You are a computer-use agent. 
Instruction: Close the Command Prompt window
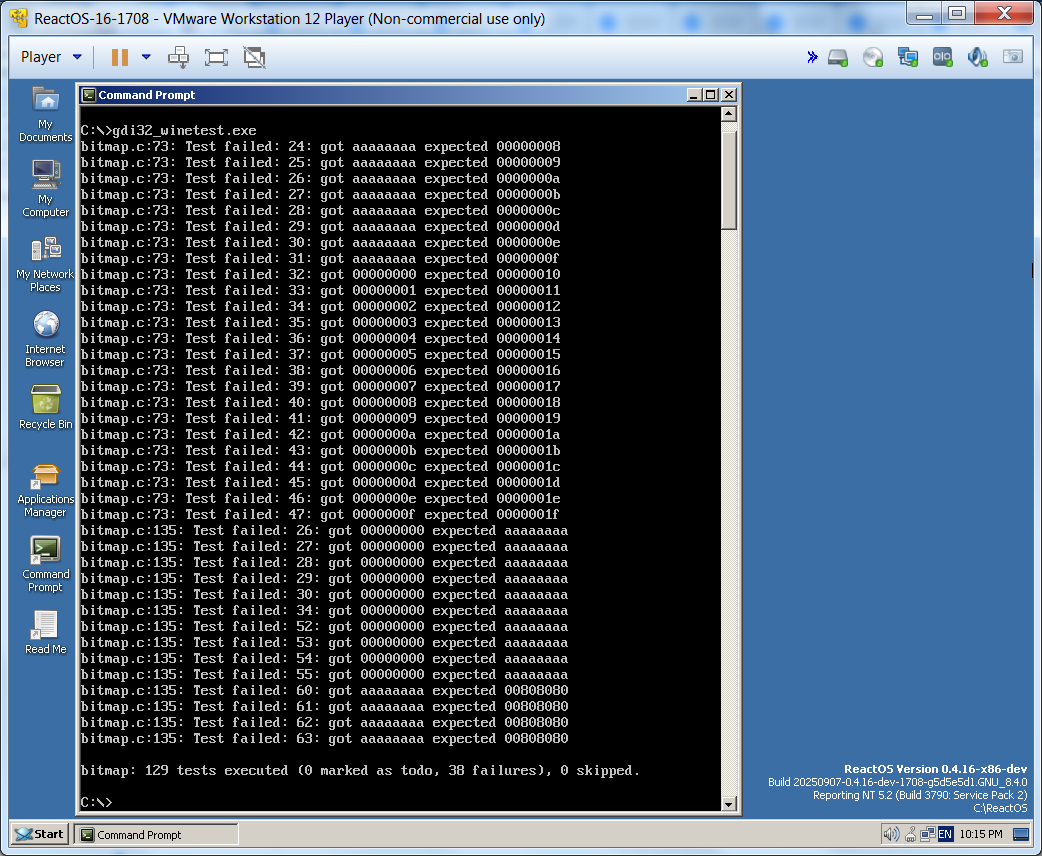[x=728, y=95]
